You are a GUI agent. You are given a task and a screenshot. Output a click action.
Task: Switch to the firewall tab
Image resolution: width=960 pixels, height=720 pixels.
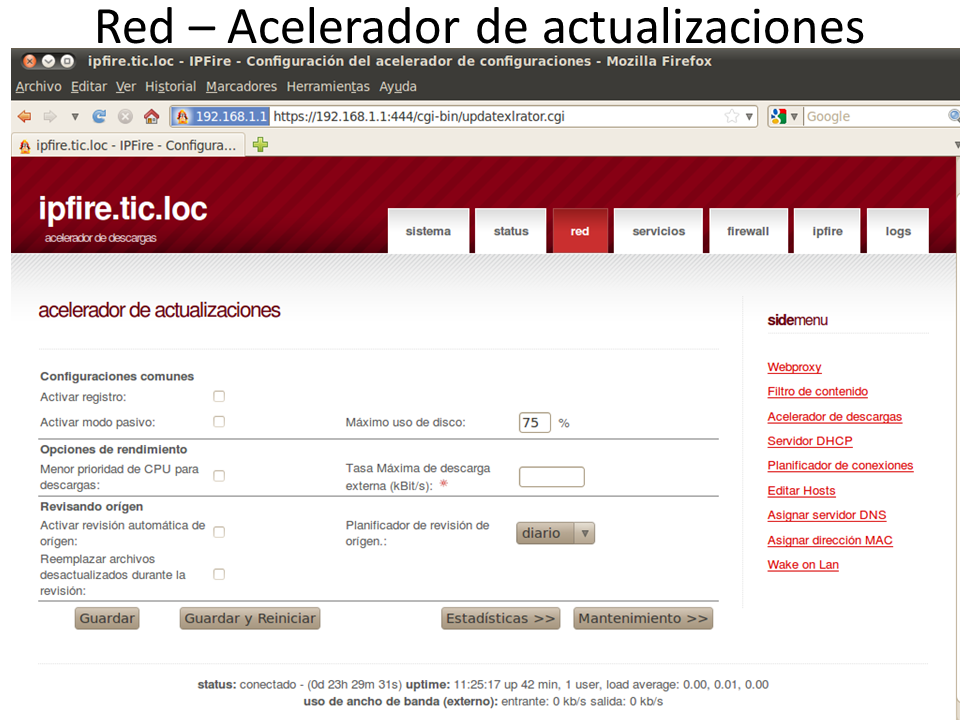click(748, 231)
